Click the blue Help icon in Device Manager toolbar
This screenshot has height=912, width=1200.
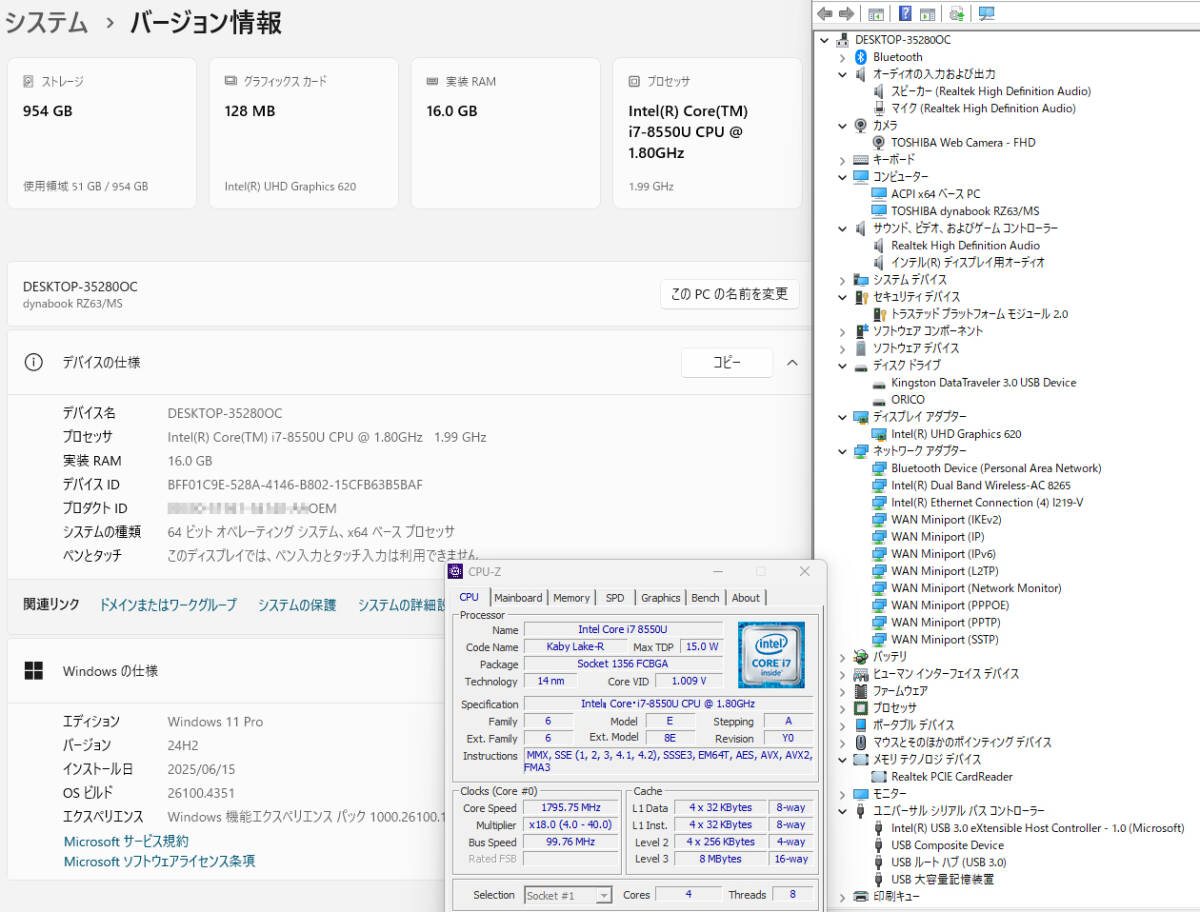[905, 13]
